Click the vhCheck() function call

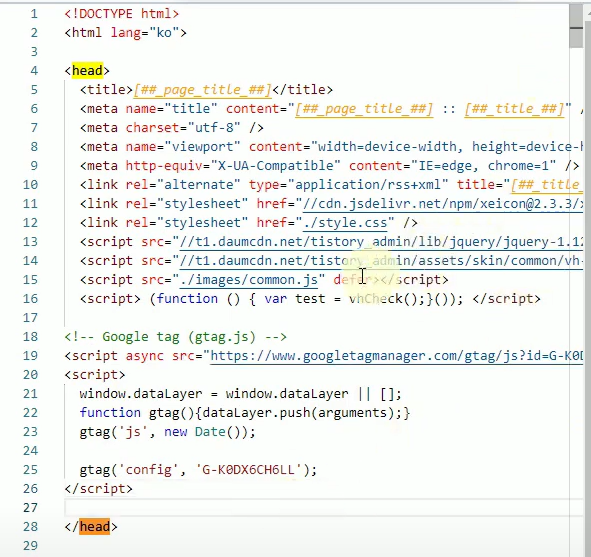387,299
